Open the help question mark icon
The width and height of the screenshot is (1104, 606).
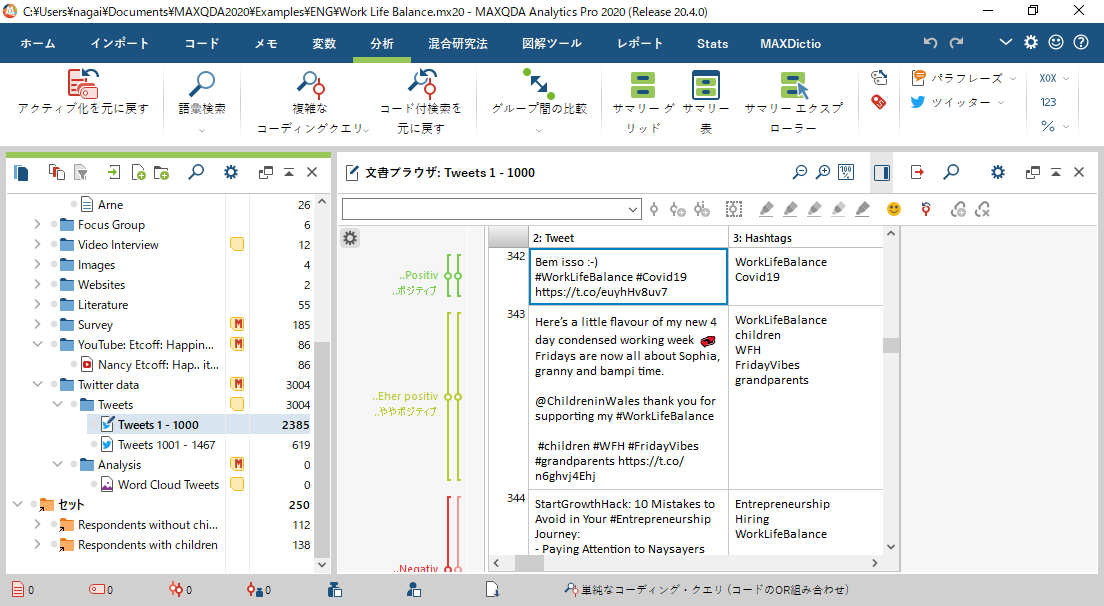coord(1081,42)
